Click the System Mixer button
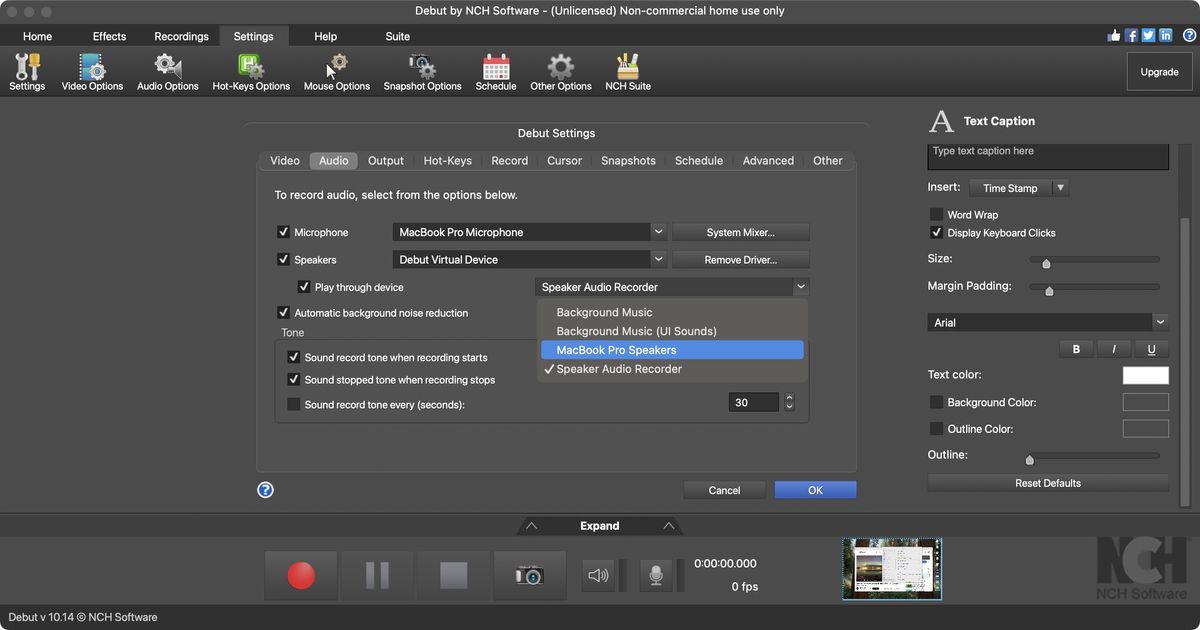Screen dimensions: 1200x630 [x=740, y=231]
